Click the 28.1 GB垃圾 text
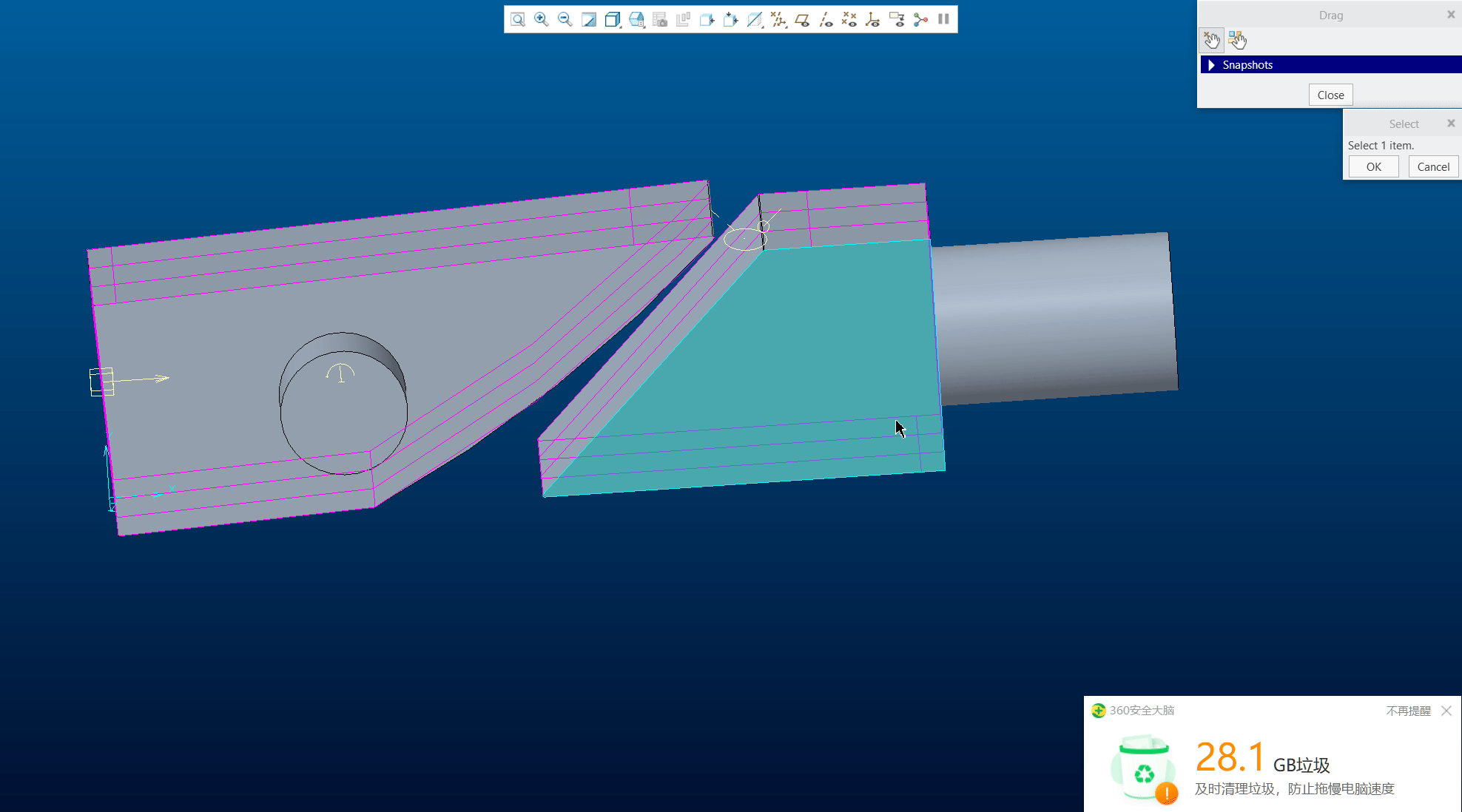 pos(1262,758)
